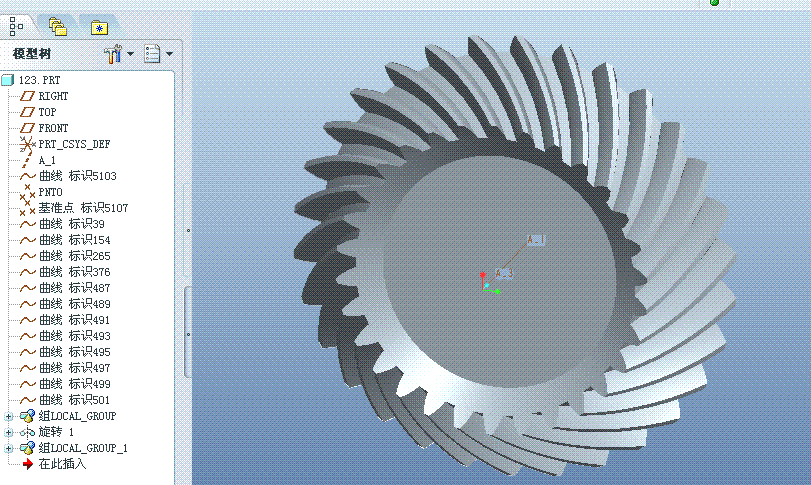Select the A_1 axis in tree
This screenshot has height=485, width=811.
tap(47, 160)
